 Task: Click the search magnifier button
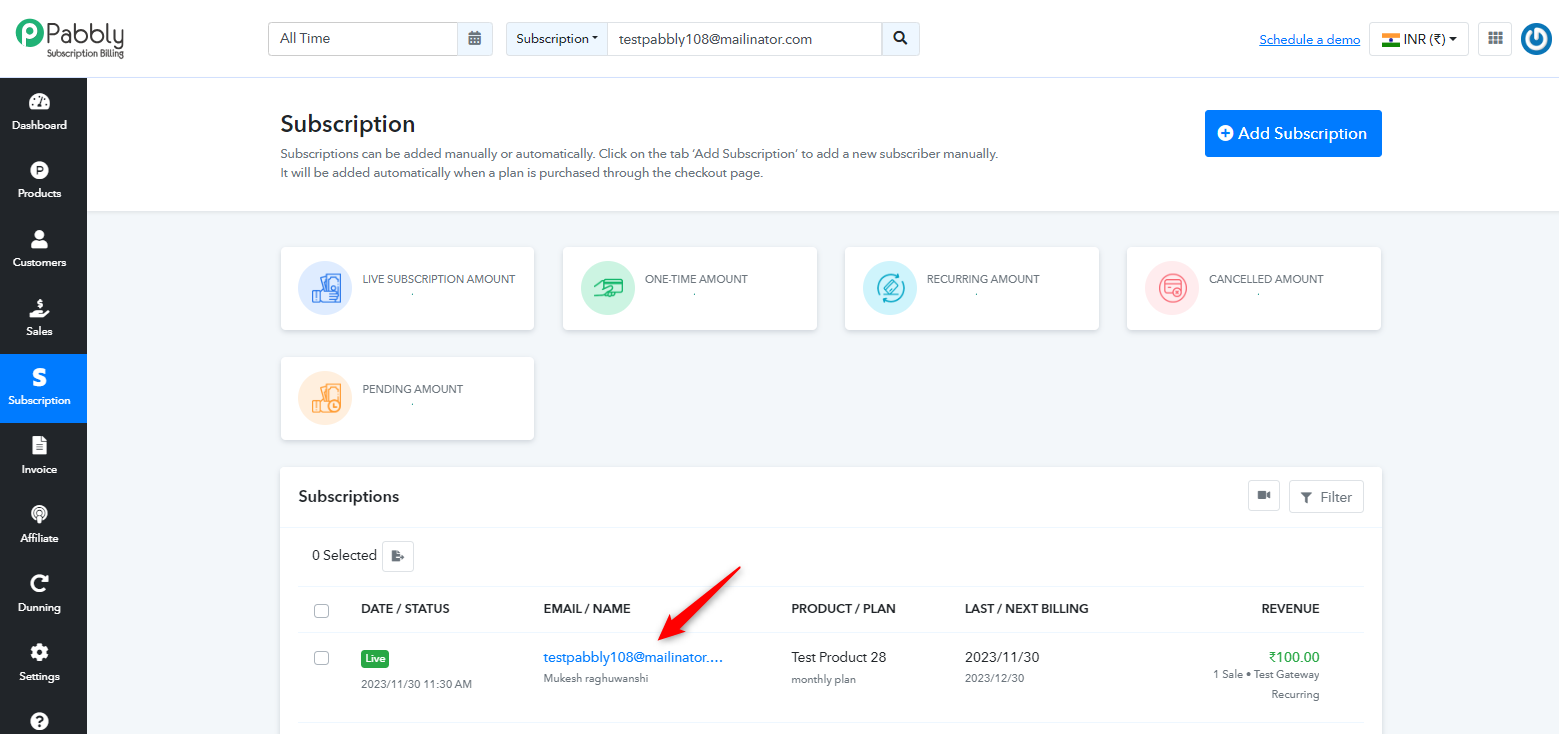[900, 39]
